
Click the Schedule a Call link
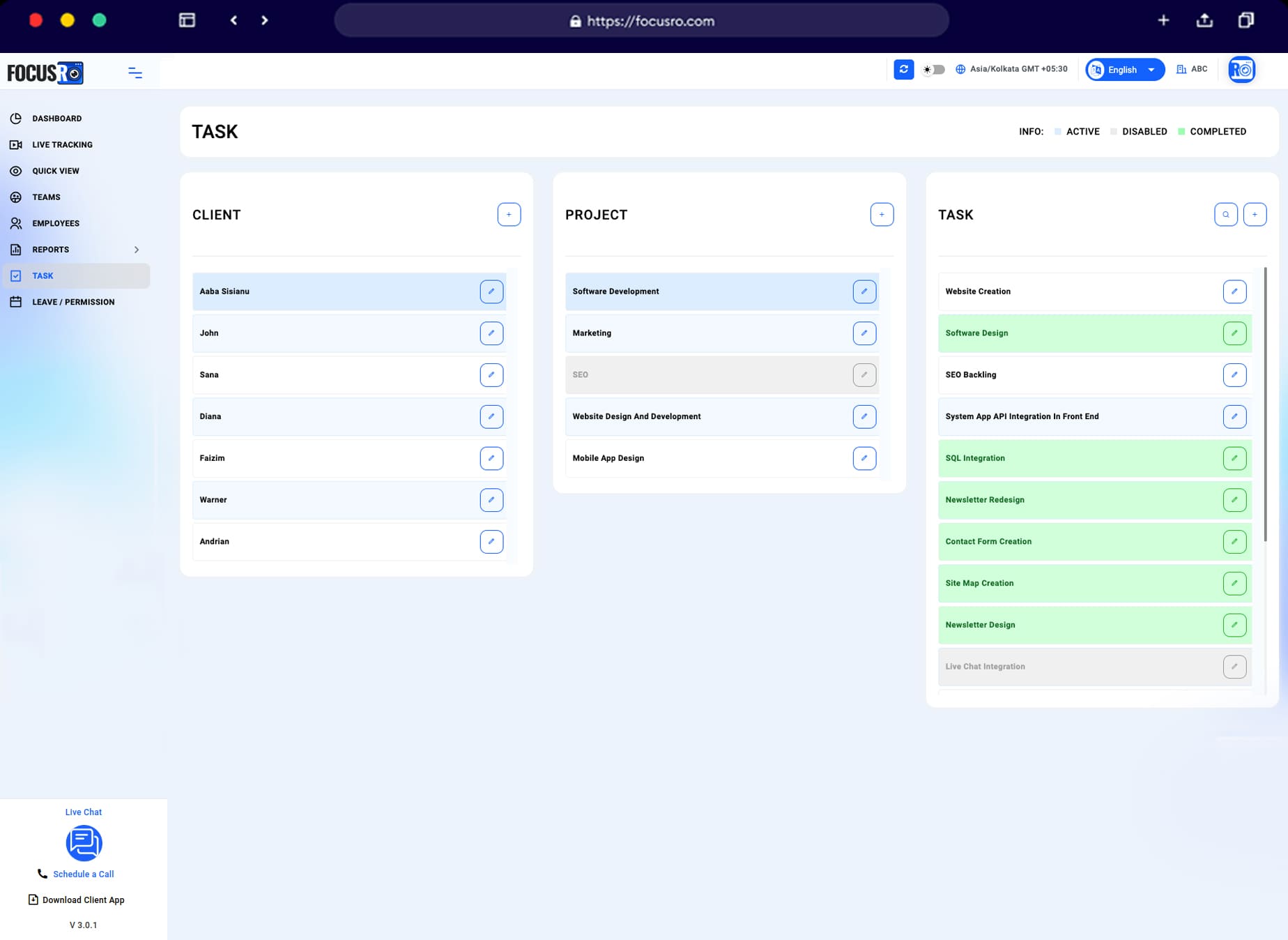point(84,874)
